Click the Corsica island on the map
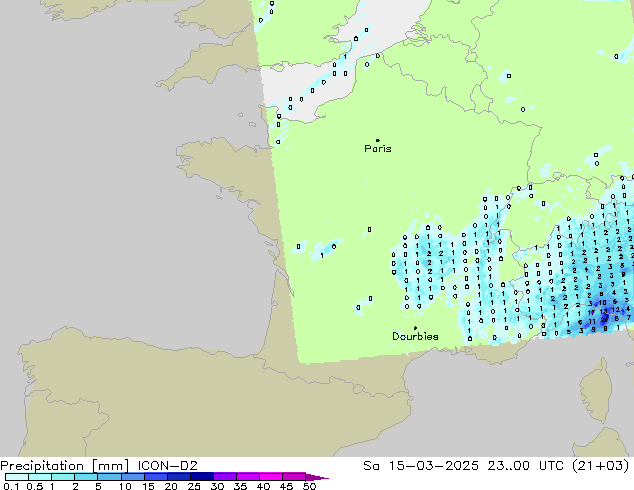 (596, 394)
